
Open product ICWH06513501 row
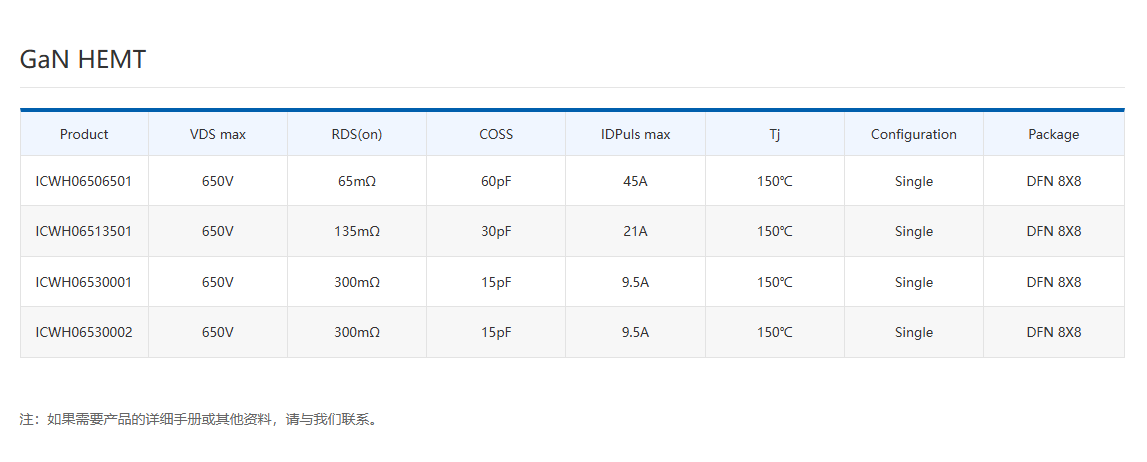pyautogui.click(x=84, y=231)
